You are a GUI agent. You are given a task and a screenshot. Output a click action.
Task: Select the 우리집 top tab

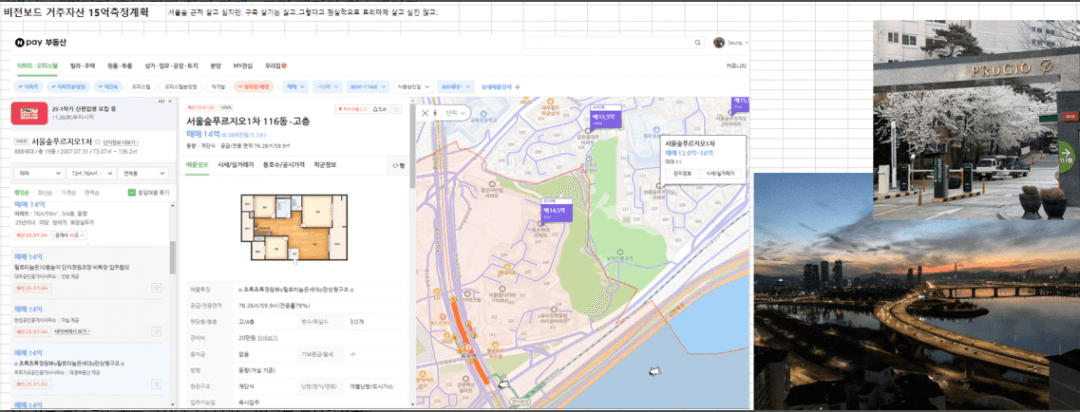click(275, 65)
